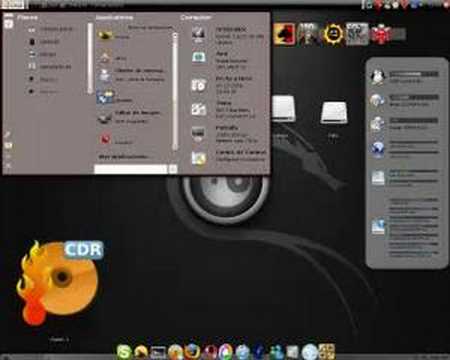The image size is (450, 360).
Task: Click the tan grid icon ending the dock
Action: coord(327,352)
